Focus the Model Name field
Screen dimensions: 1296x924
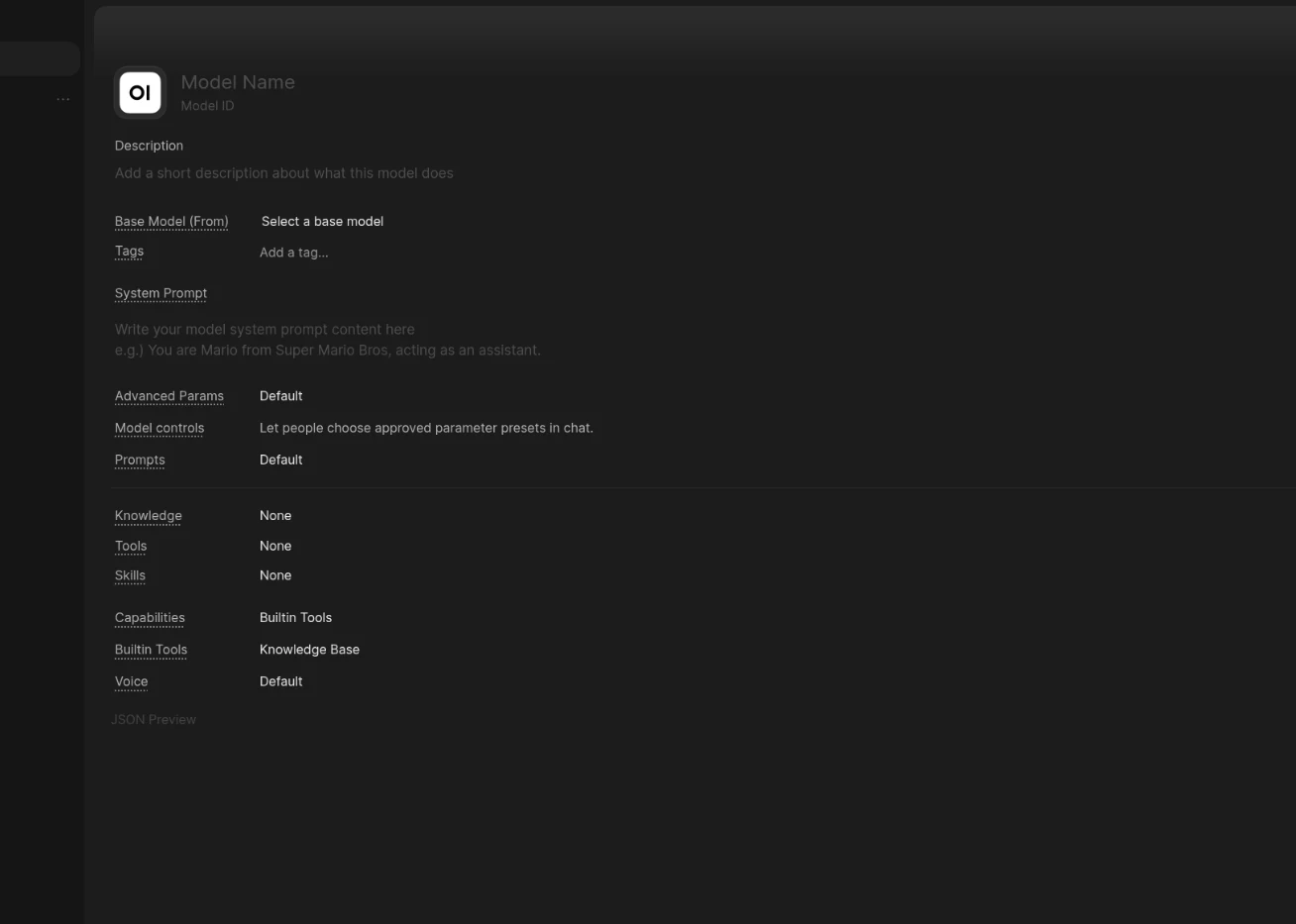238,82
